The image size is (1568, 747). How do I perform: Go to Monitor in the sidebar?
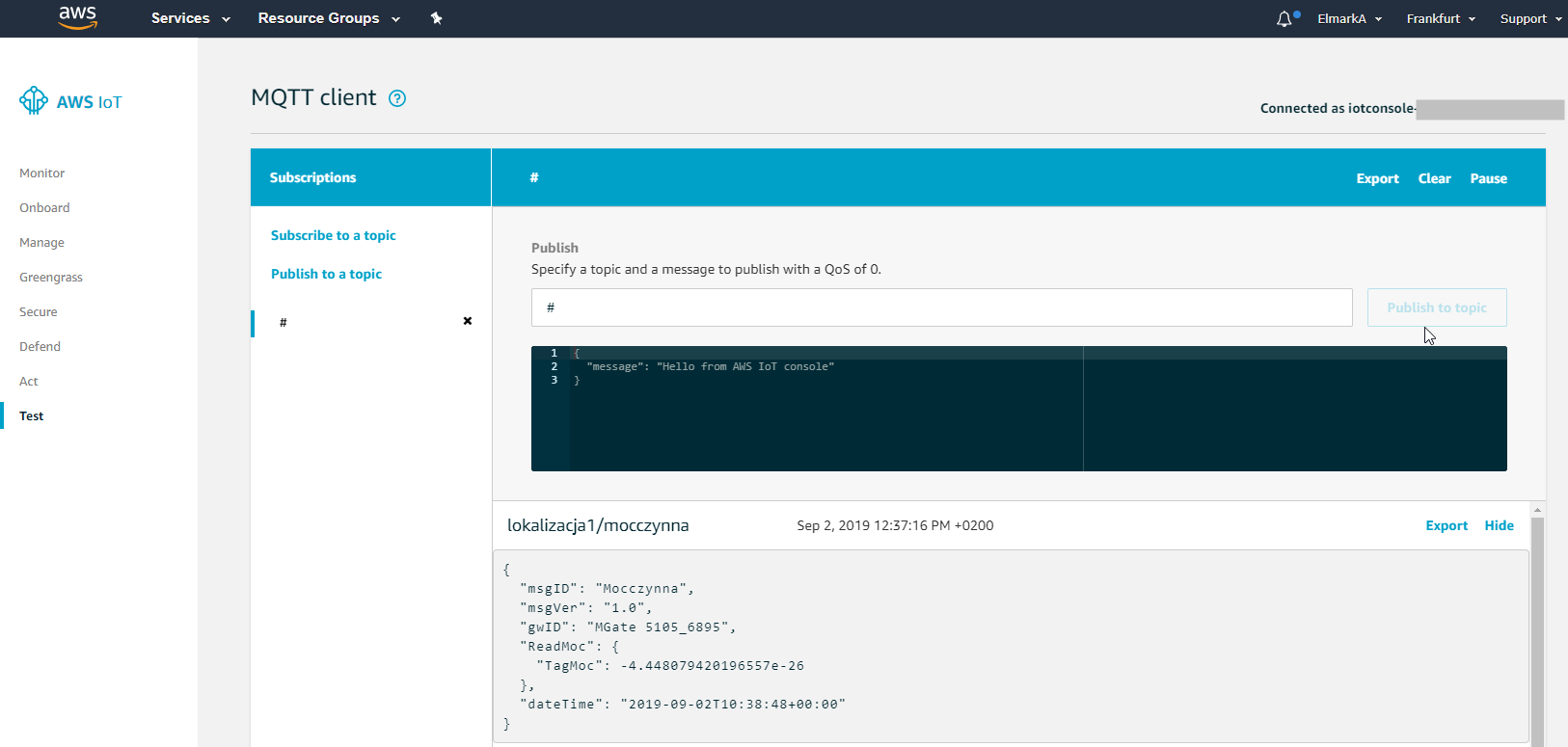(42, 173)
